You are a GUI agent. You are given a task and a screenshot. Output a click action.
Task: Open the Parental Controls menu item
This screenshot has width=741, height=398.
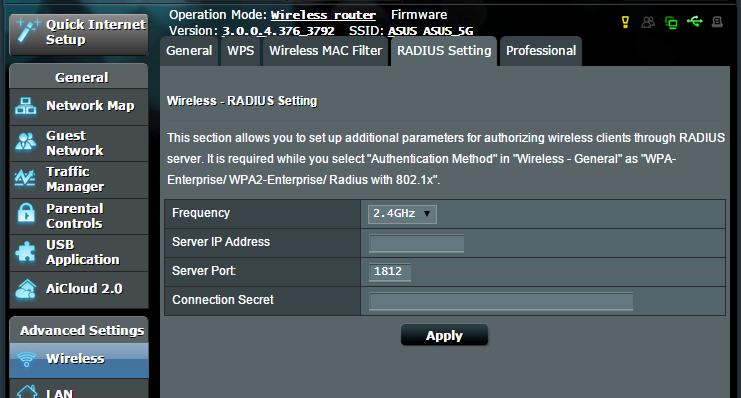(79, 216)
